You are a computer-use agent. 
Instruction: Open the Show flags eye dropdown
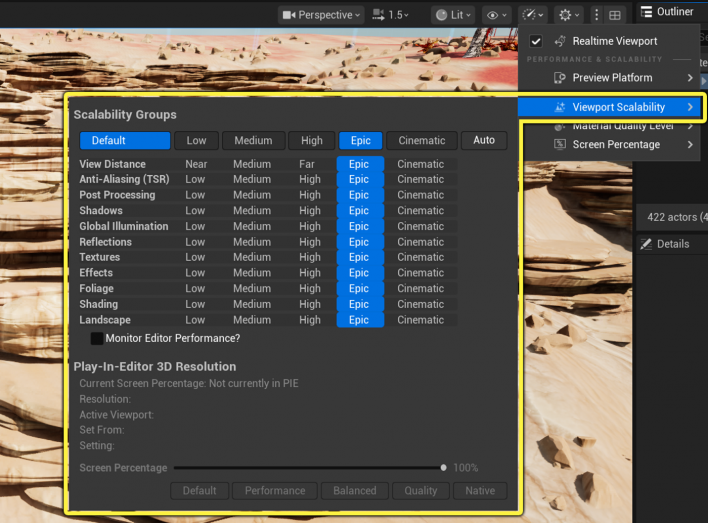496,15
